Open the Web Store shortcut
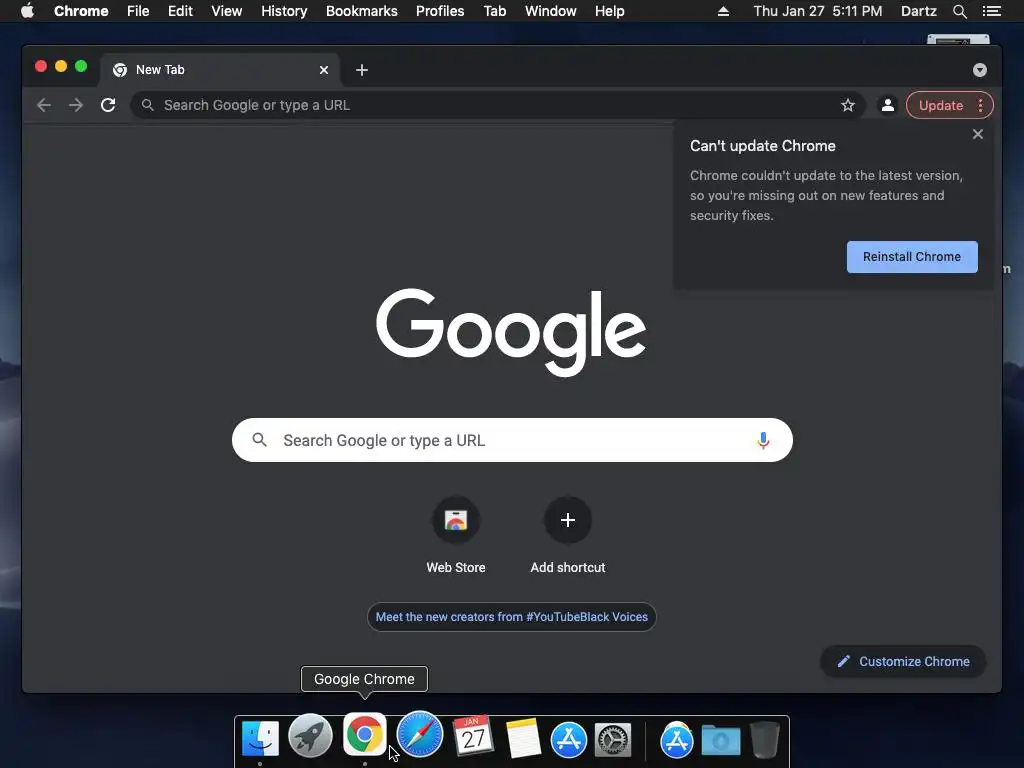 click(456, 536)
